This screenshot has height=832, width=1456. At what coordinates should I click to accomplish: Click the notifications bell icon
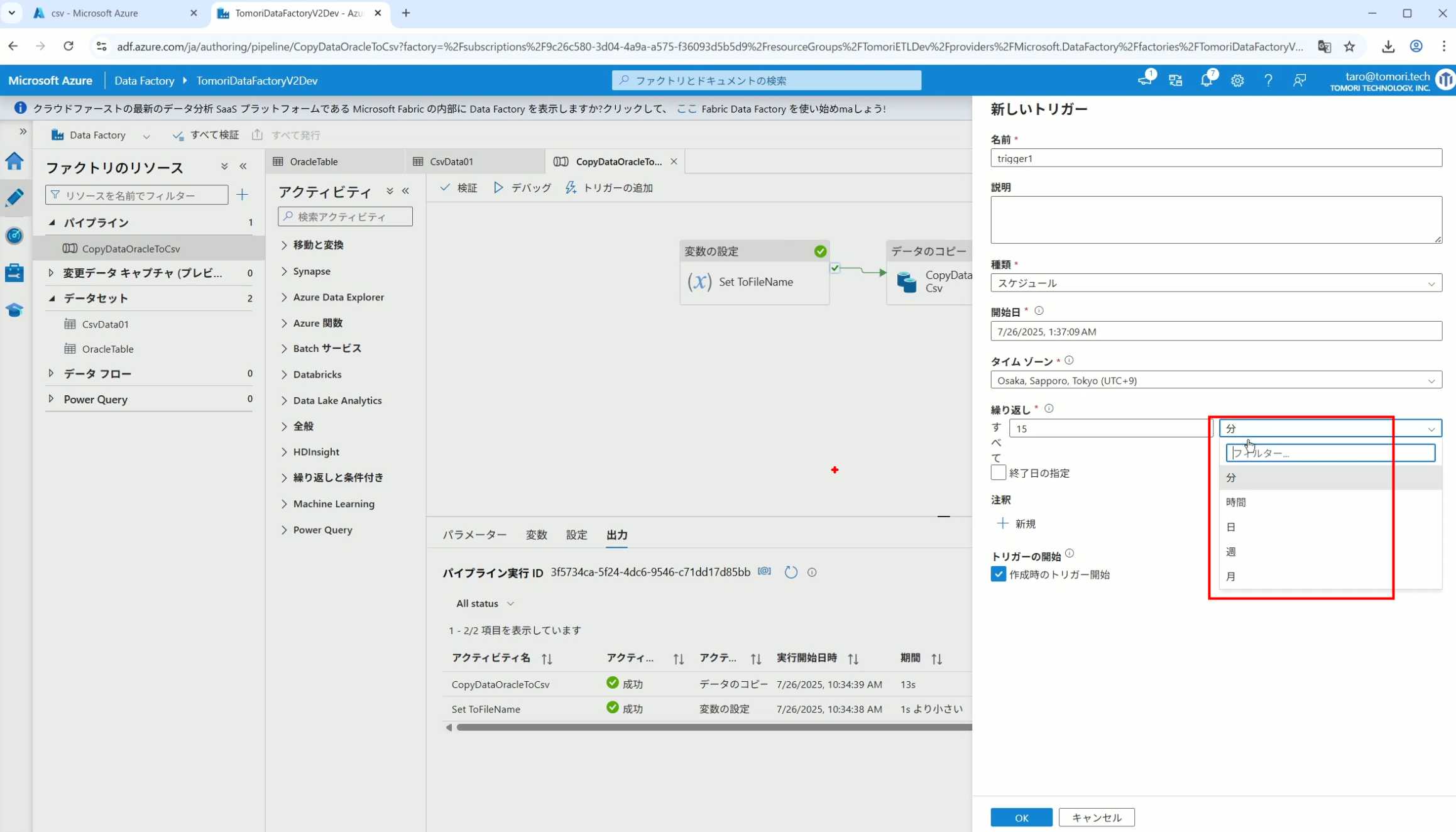coord(1206,80)
